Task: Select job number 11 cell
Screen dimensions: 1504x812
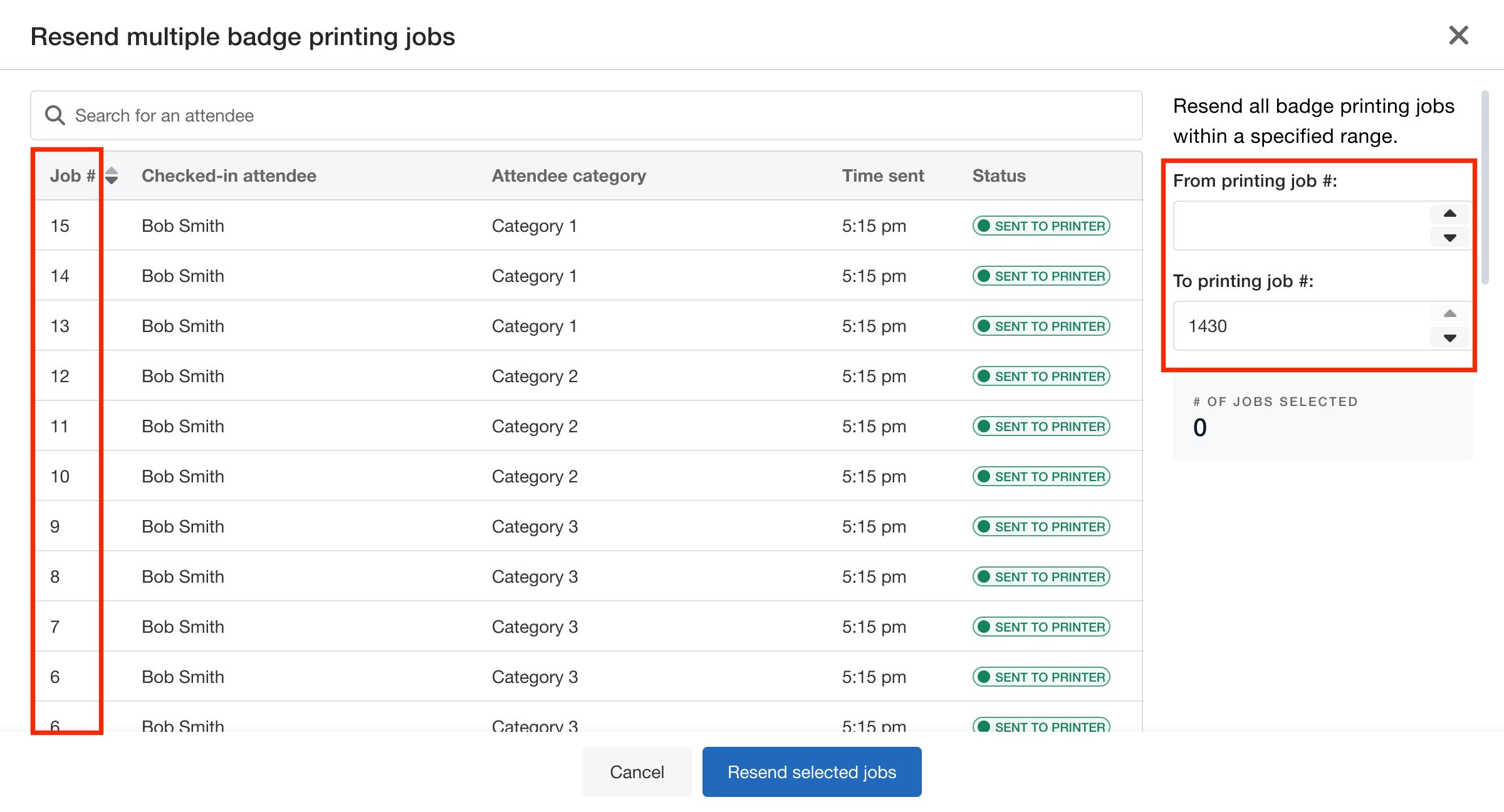Action: pyautogui.click(x=60, y=426)
